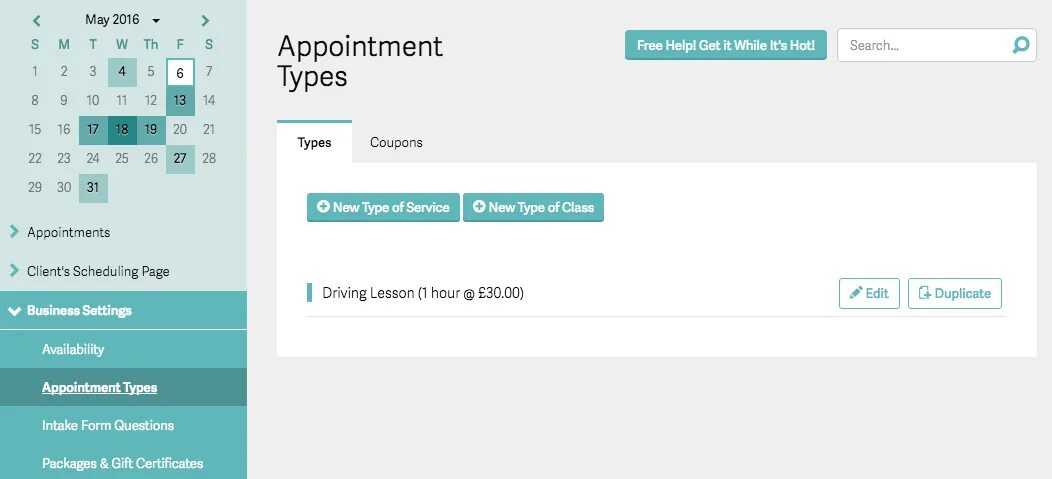Go to next month in calendar
The width and height of the screenshot is (1052, 479).
[206, 20]
